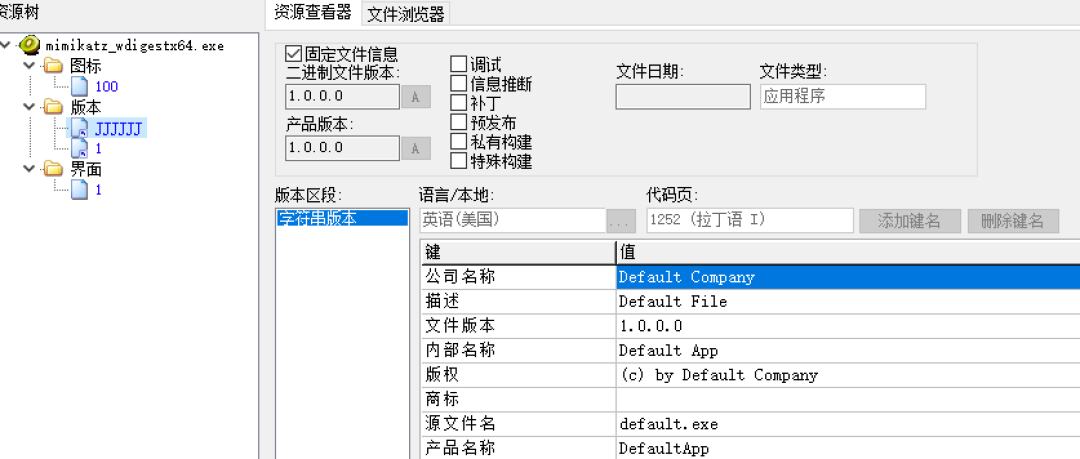1080x459 pixels.
Task: Enable the 特殊构建 checkbox
Action: pos(458,161)
